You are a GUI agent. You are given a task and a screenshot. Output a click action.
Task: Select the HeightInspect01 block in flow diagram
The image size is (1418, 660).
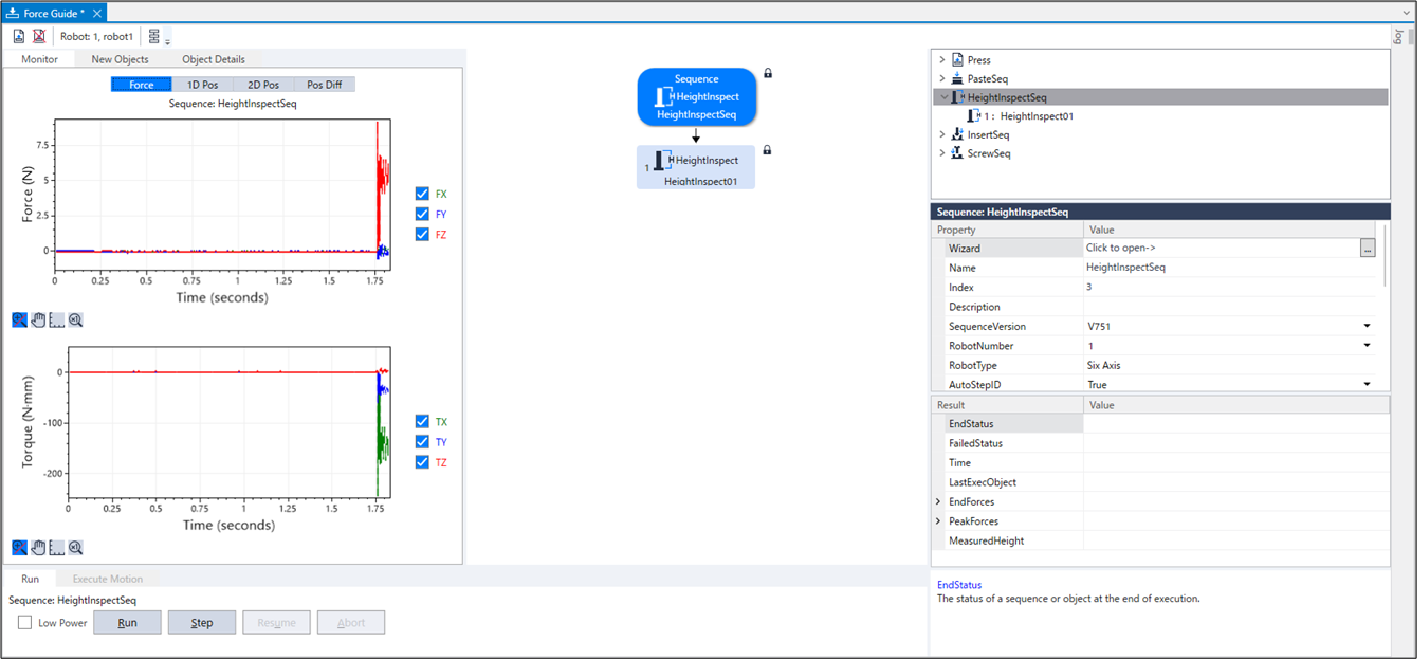coord(696,167)
